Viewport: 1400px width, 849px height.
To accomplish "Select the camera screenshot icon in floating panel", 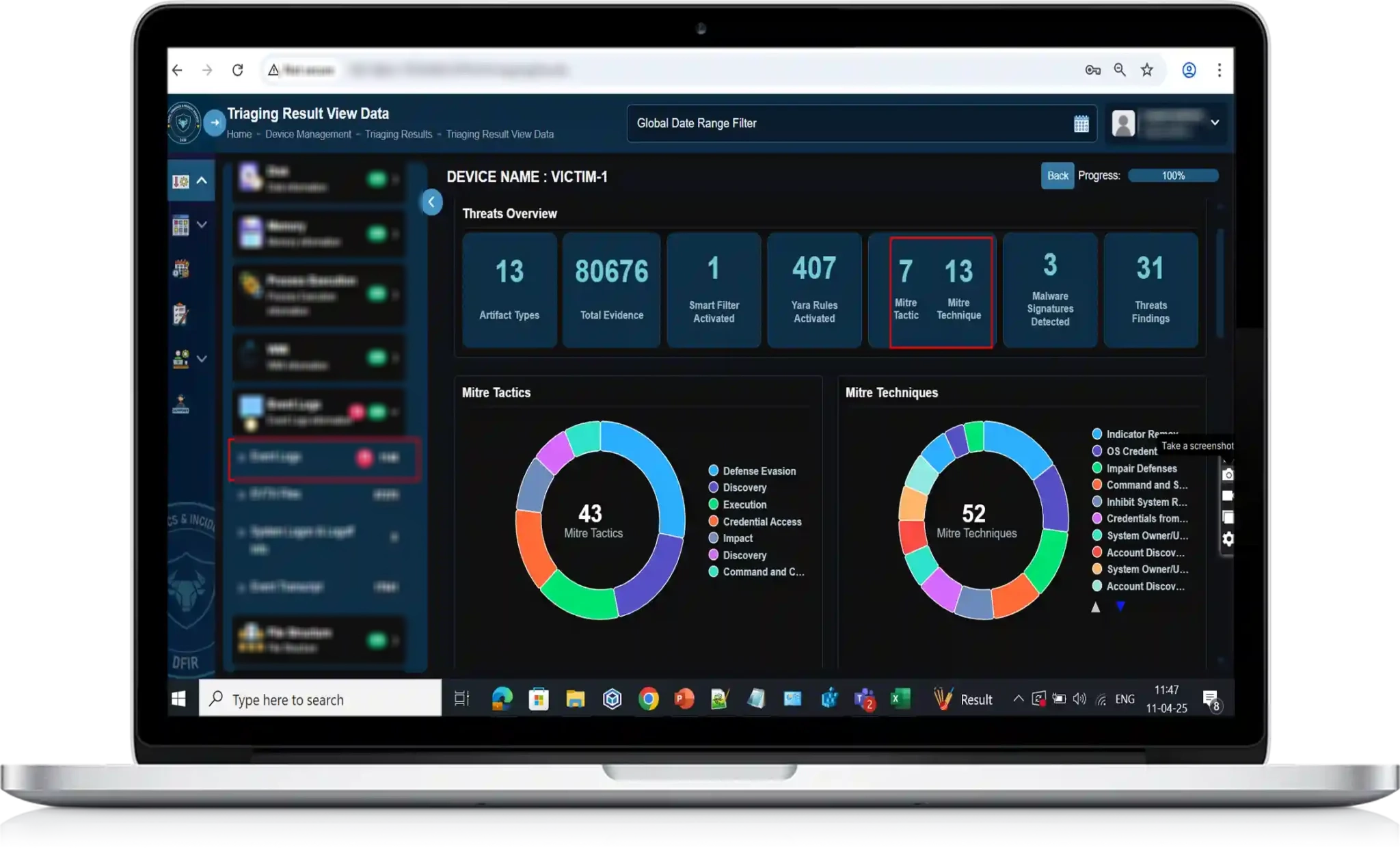I will coord(1228,474).
